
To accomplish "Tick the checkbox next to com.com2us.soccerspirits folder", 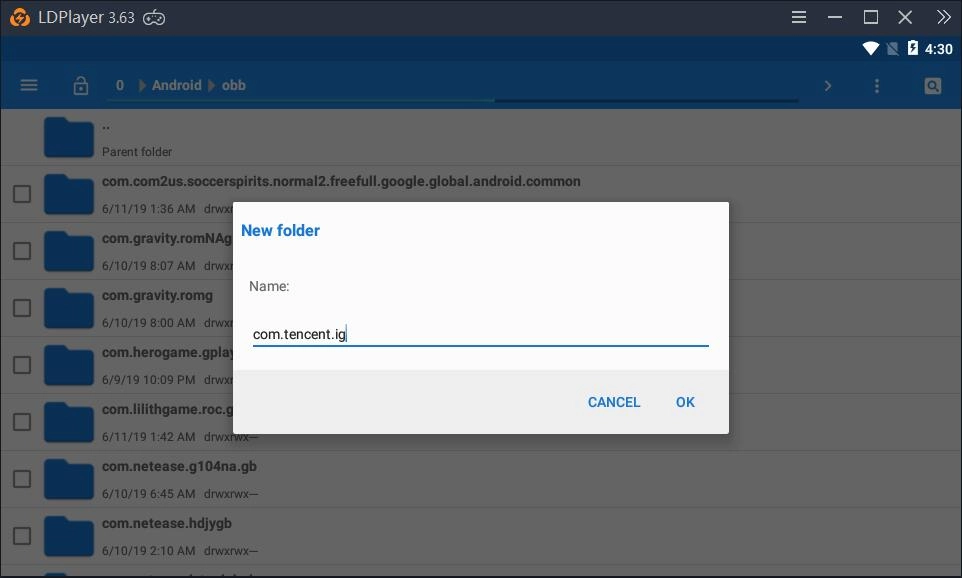I will (21, 194).
